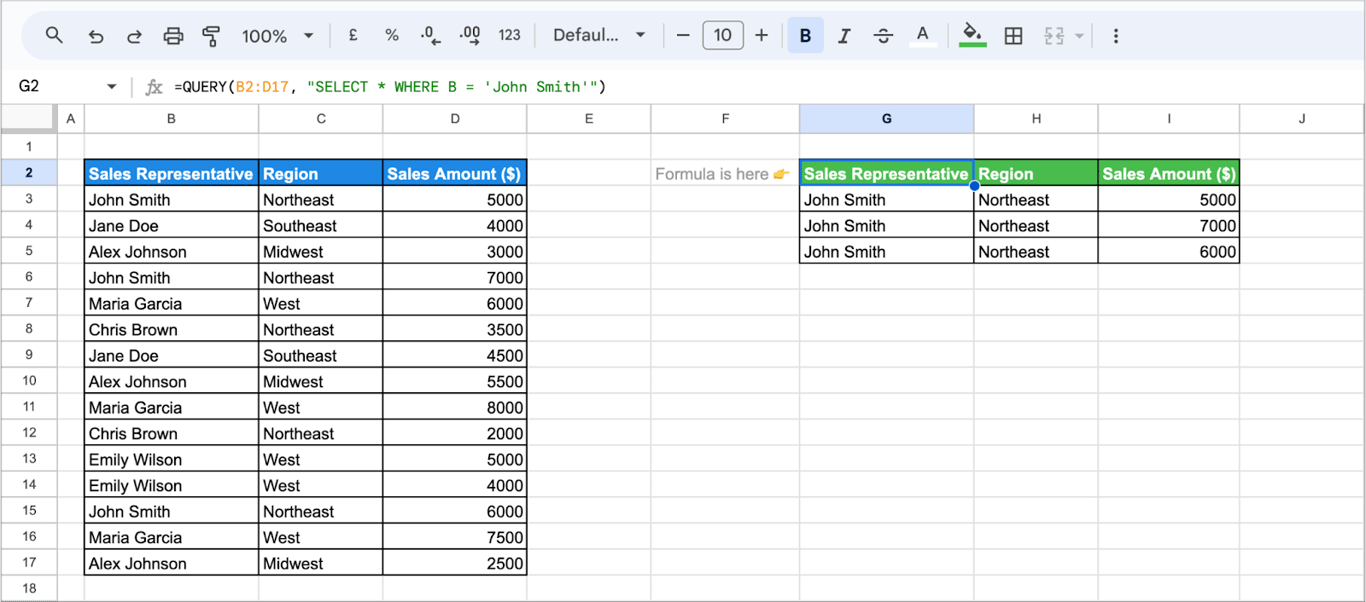This screenshot has height=602, width=1366.
Task: Open the Fill color paint bucket
Action: [x=972, y=36]
